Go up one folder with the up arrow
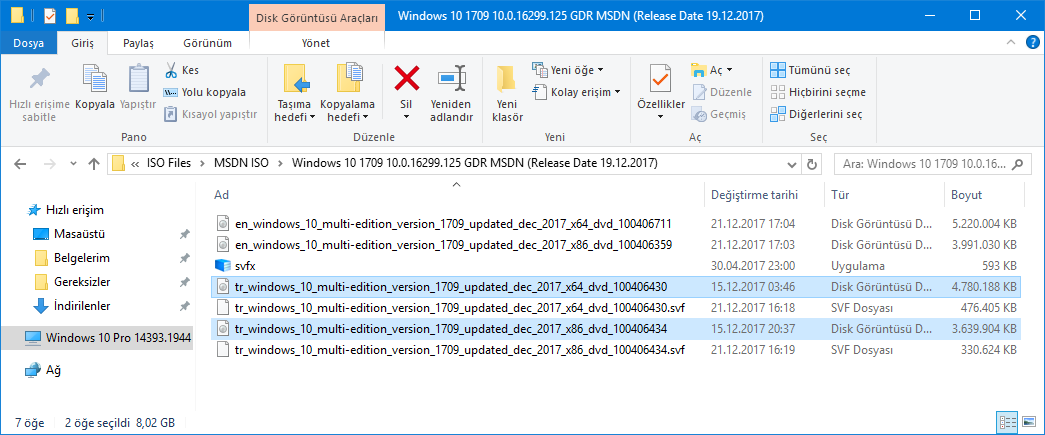The width and height of the screenshot is (1045, 435). click(x=94, y=164)
